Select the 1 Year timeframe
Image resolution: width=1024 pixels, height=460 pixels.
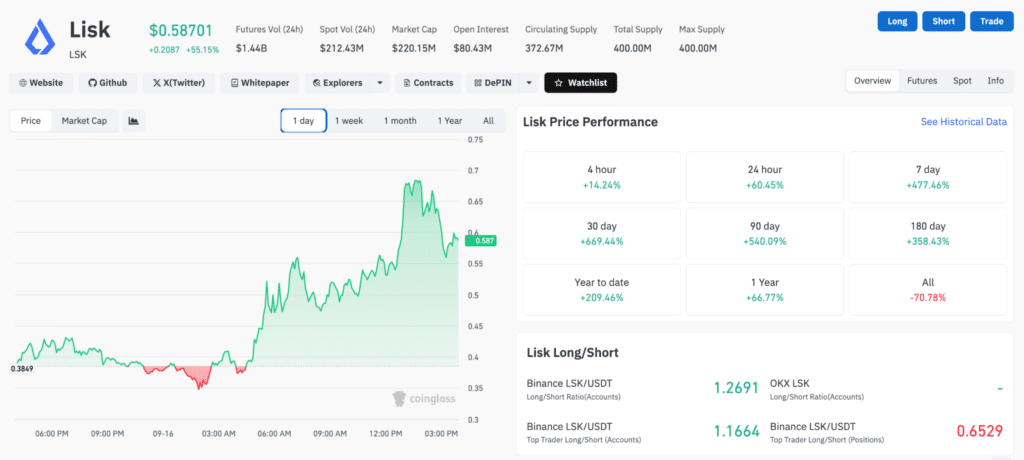pos(450,121)
